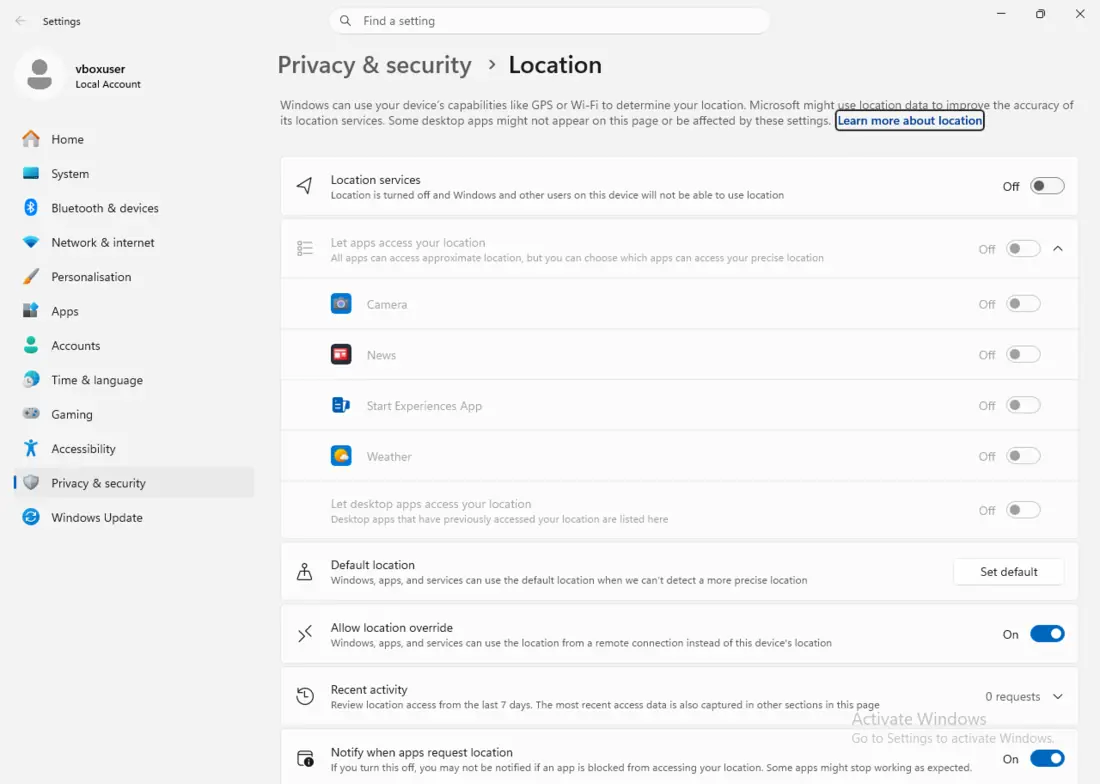Open System settings page
Screen dimensions: 1100x784
click(134, 173)
